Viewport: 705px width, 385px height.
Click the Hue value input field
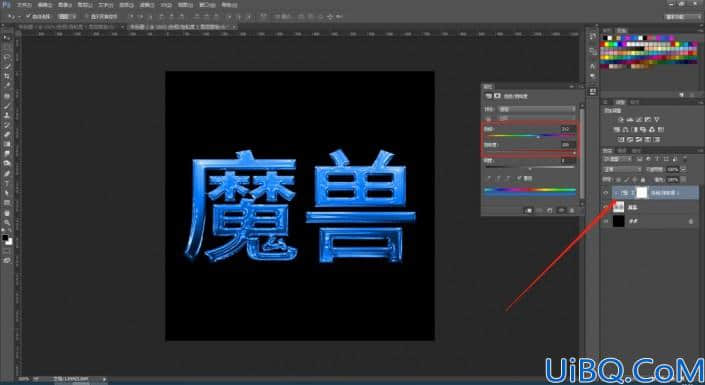point(568,129)
